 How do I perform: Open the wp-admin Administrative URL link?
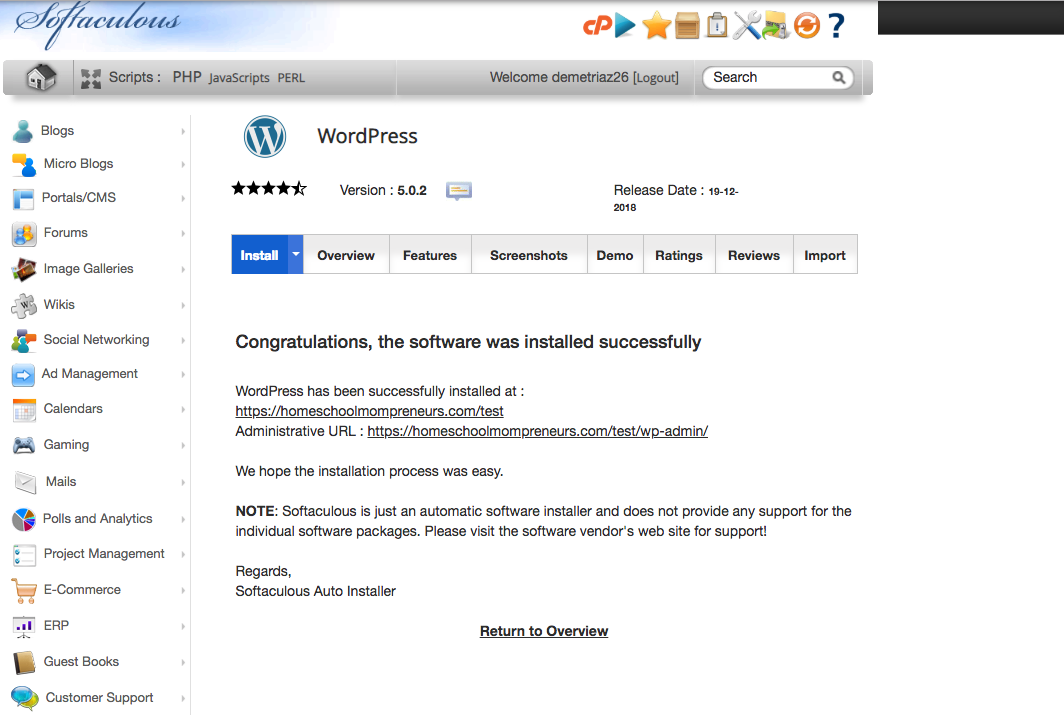pyautogui.click(x=537, y=431)
